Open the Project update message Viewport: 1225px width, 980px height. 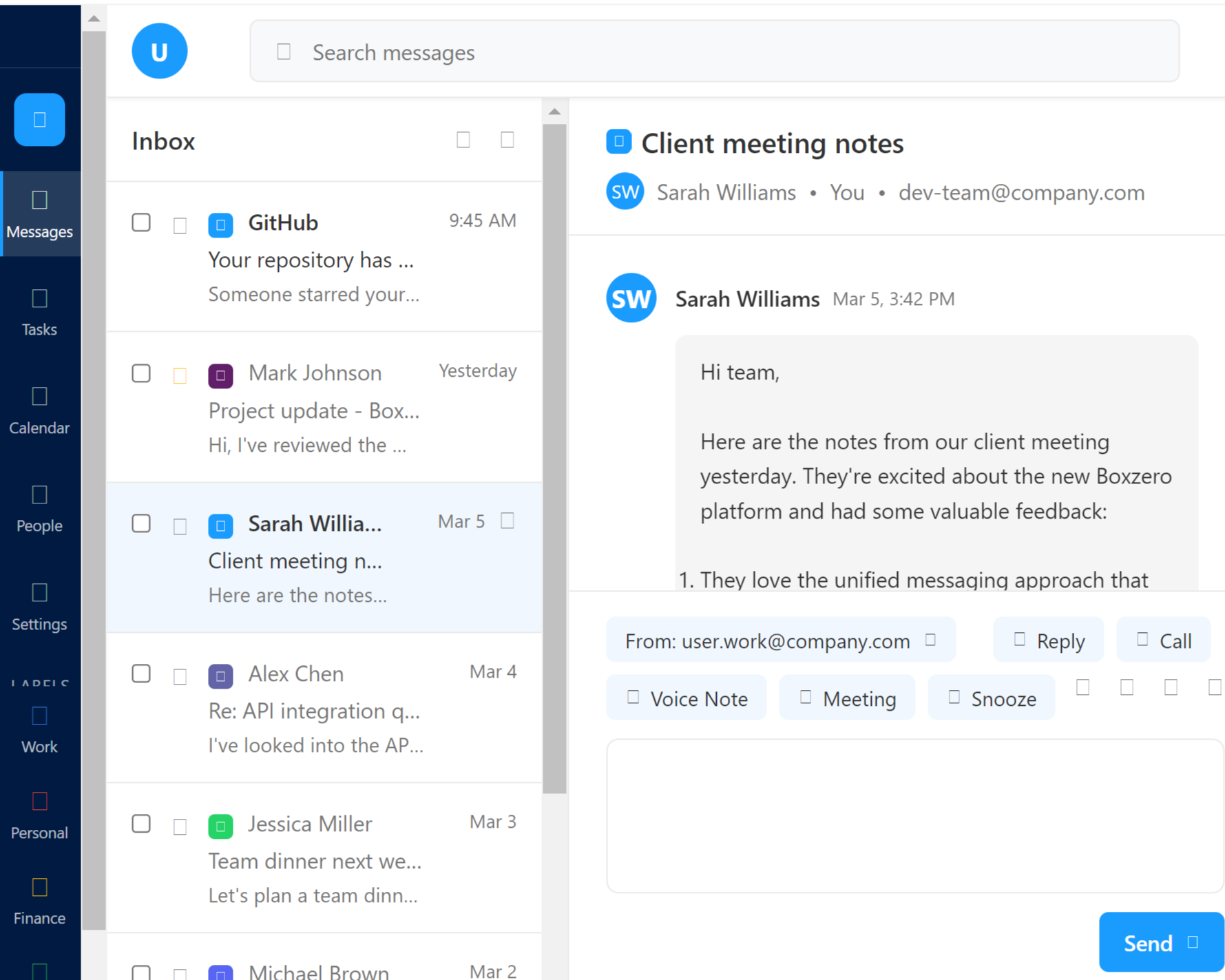point(324,407)
